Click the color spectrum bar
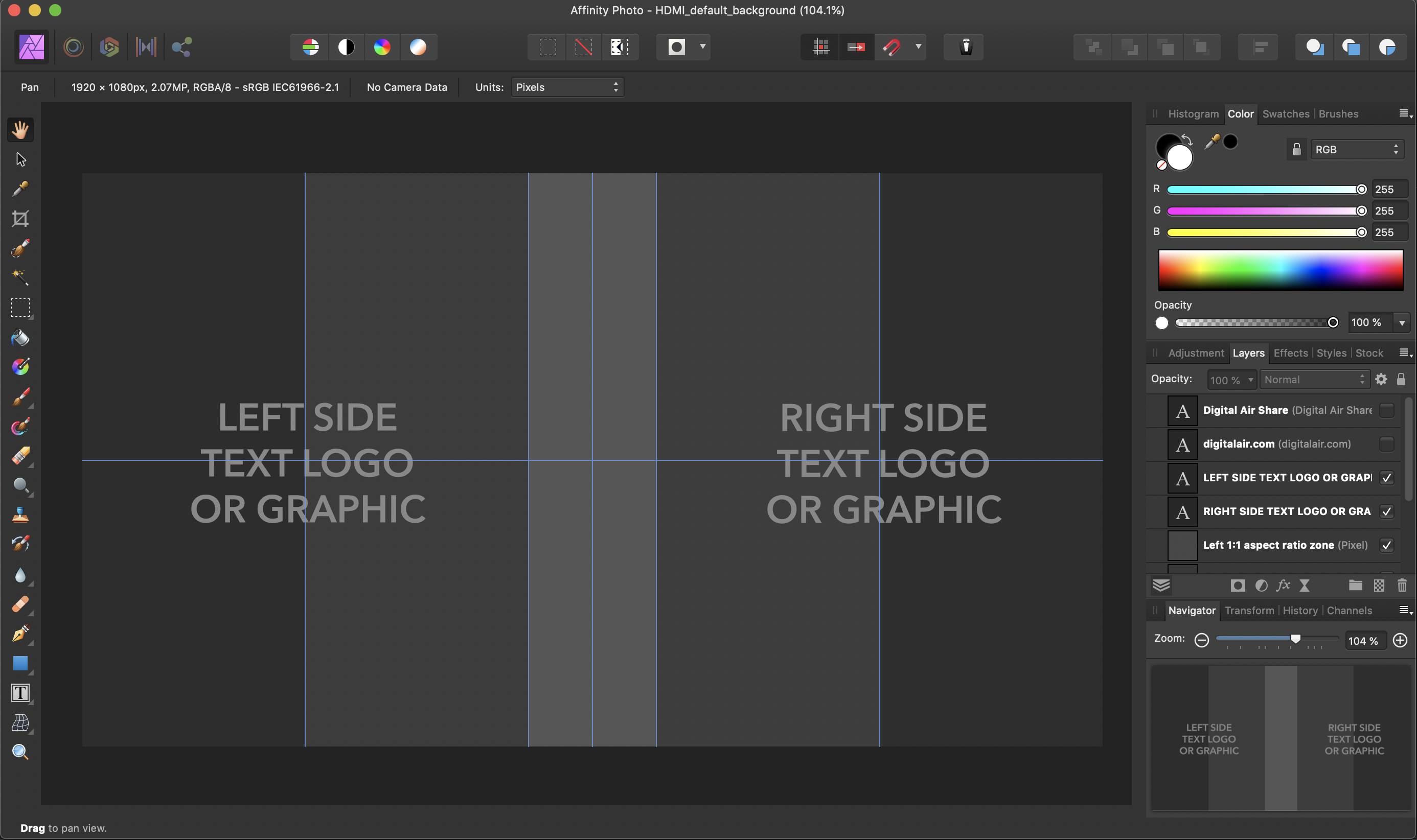The image size is (1417, 840). (1280, 270)
